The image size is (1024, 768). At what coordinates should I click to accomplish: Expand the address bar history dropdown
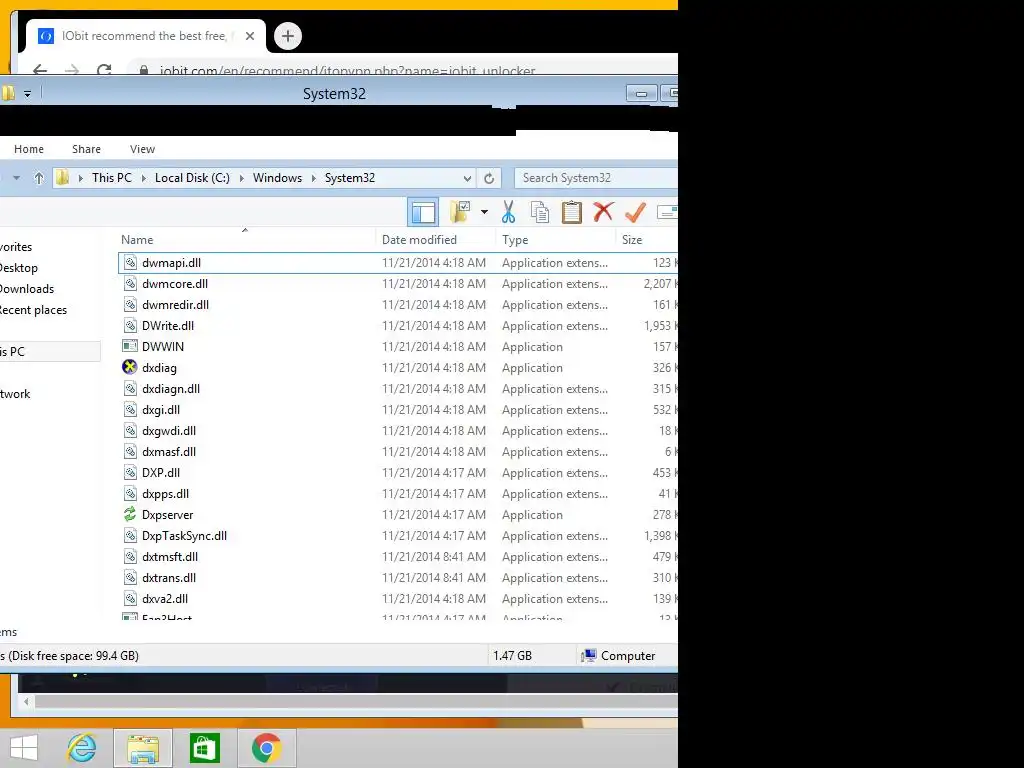pos(467,178)
